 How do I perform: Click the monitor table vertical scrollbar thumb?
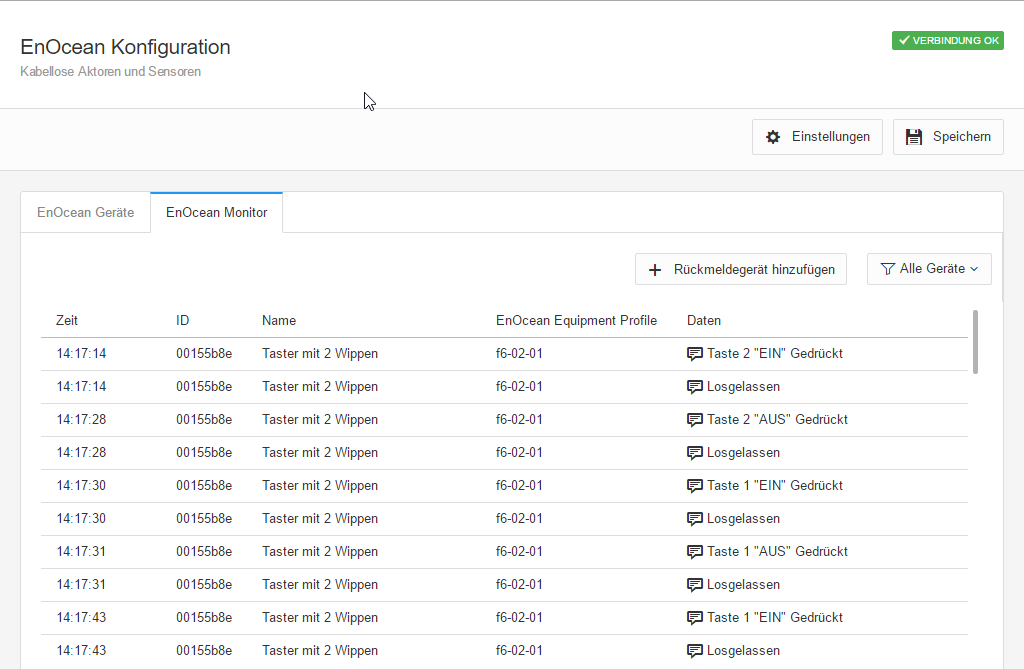(975, 342)
